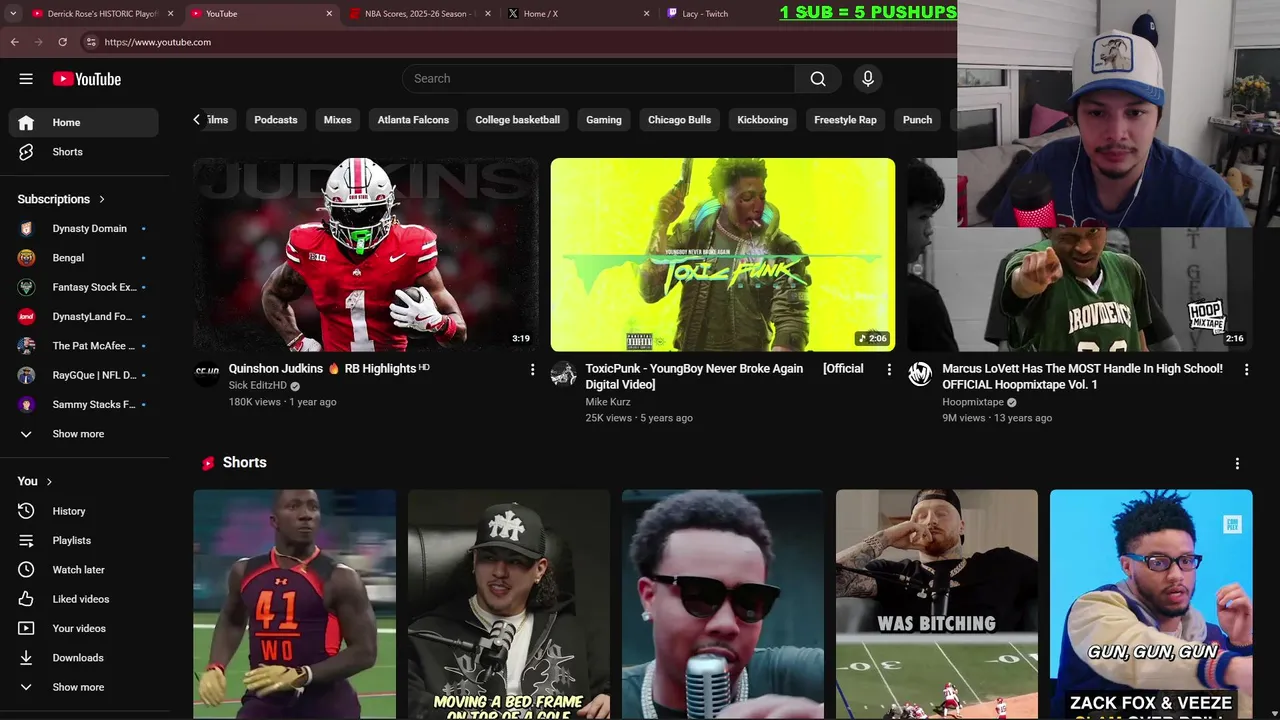Viewport: 1280px width, 720px height.
Task: Click Hoopmixtape channel avatar
Action: click(x=920, y=374)
